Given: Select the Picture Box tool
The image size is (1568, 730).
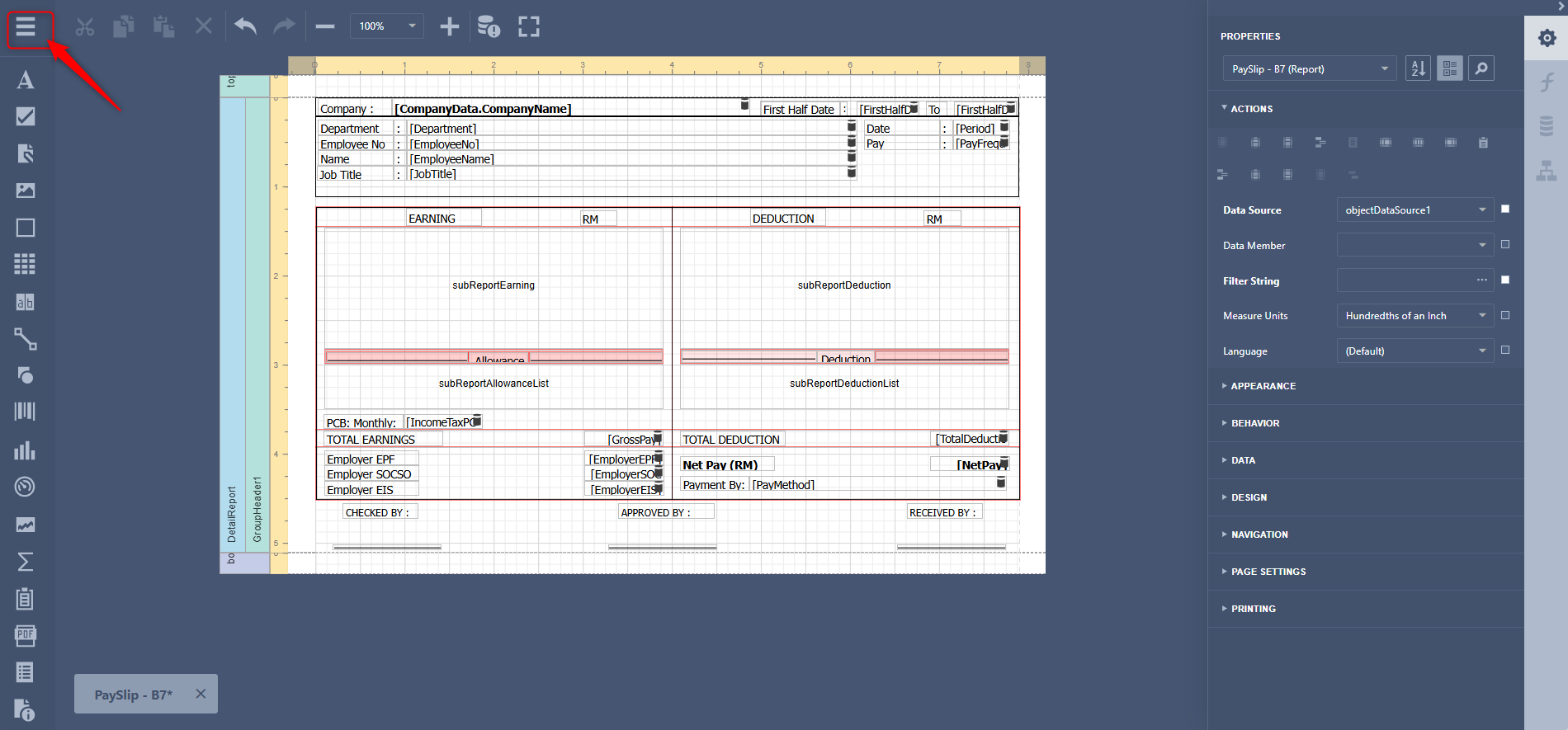Looking at the screenshot, I should (x=26, y=191).
